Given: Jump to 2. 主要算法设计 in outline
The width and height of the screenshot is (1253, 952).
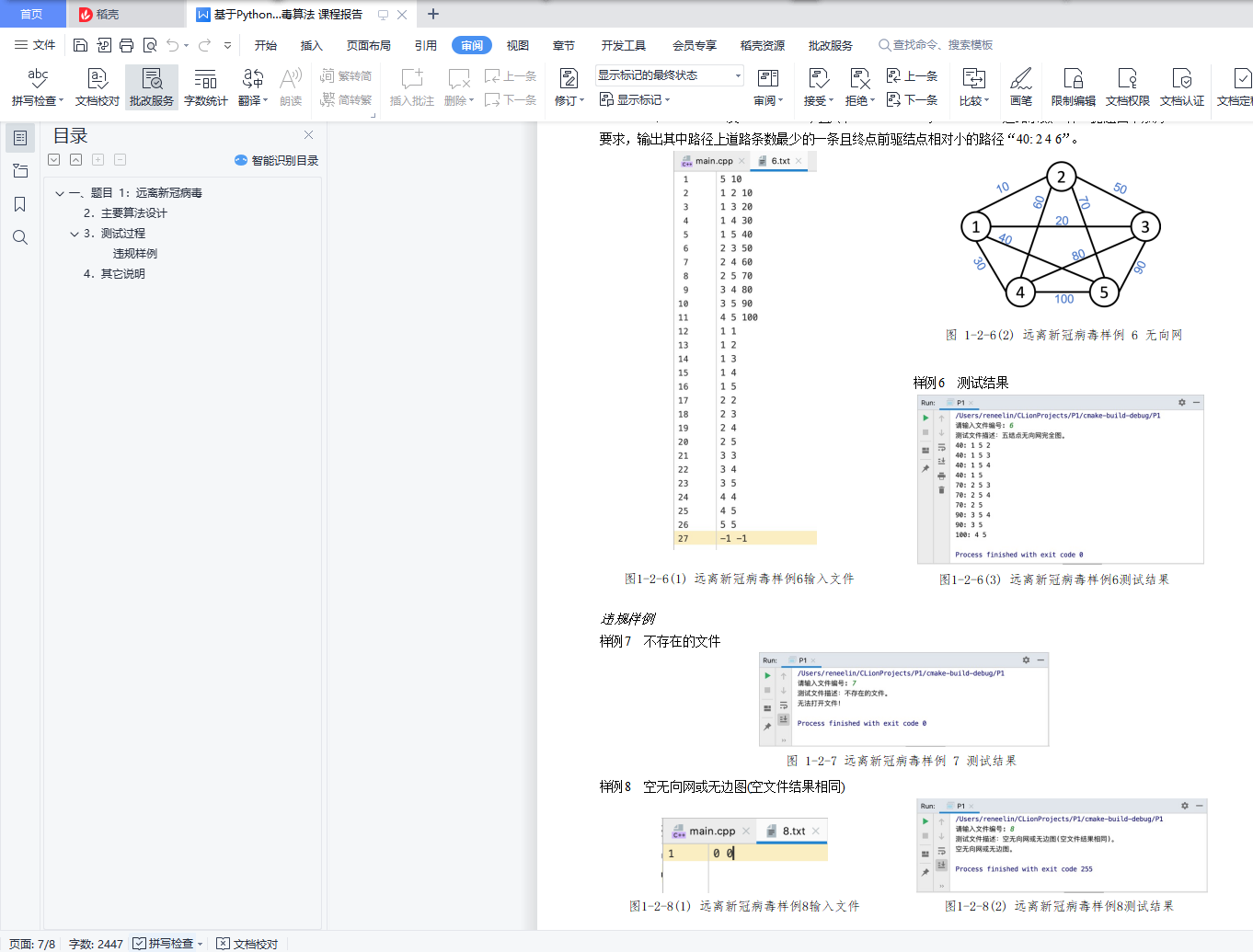Looking at the screenshot, I should pos(125,213).
